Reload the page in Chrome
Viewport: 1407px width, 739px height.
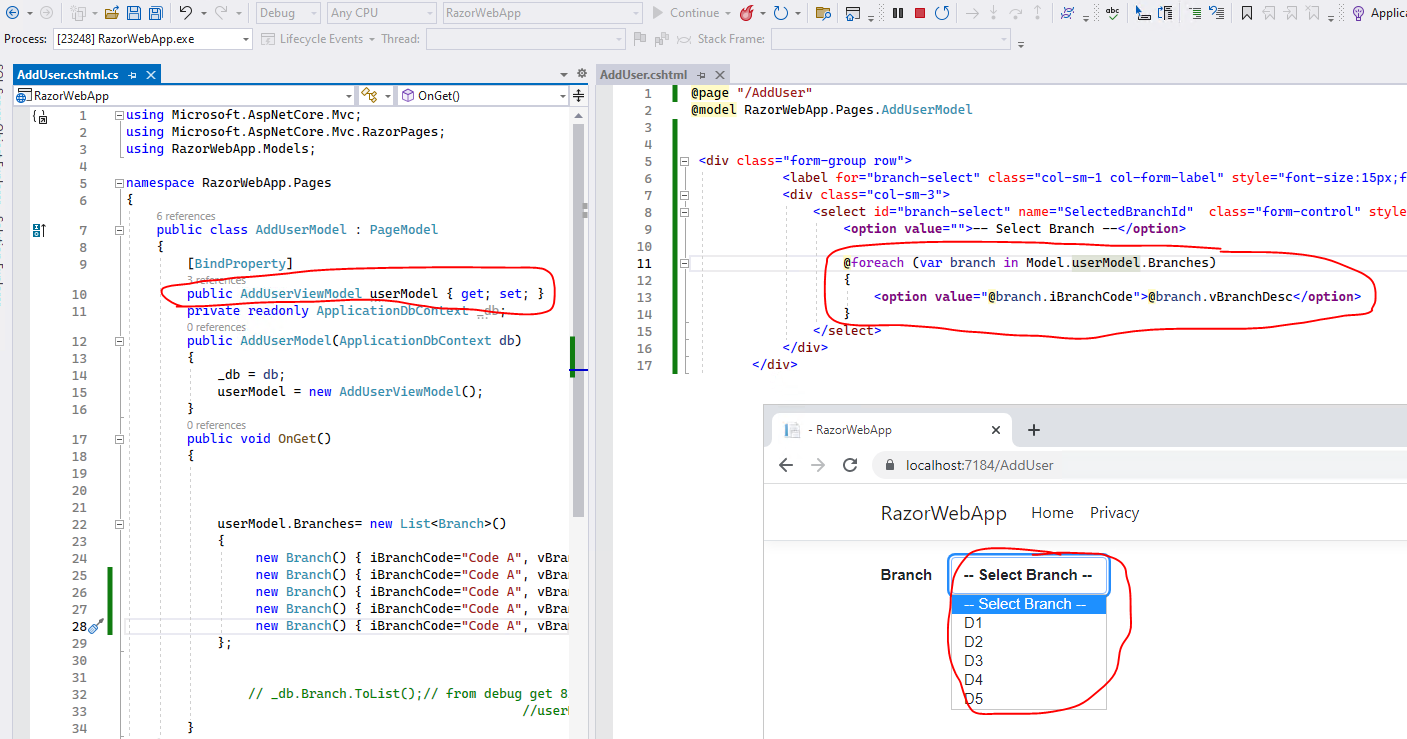pos(850,465)
